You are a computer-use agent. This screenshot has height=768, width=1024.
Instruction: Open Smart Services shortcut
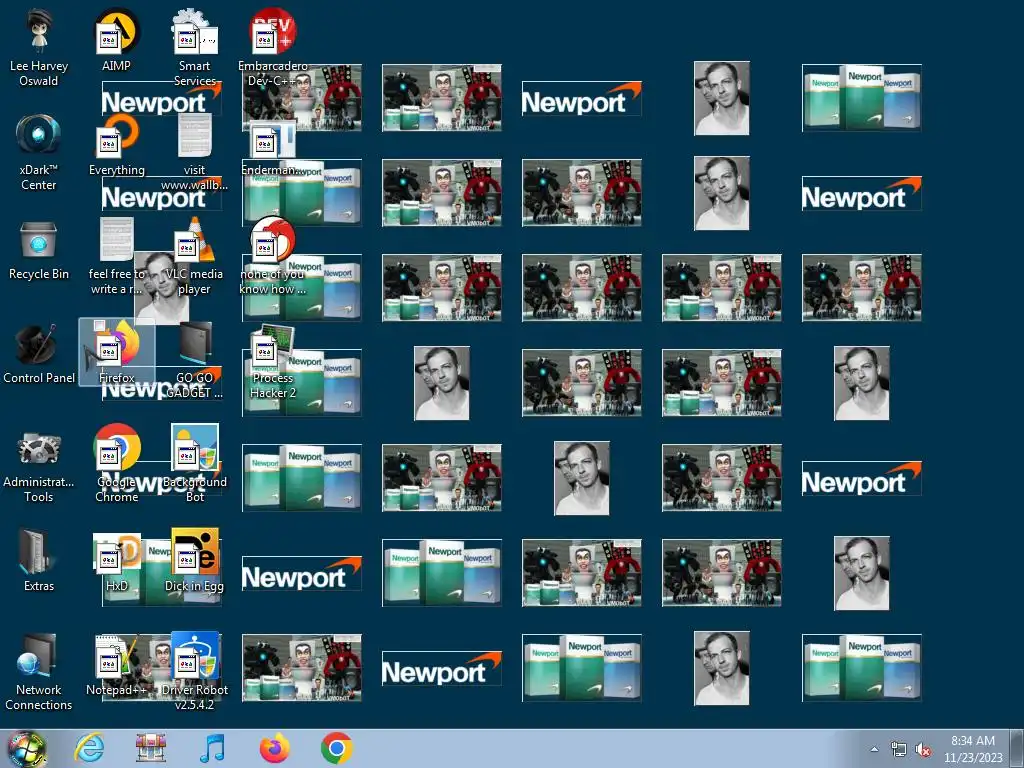195,47
